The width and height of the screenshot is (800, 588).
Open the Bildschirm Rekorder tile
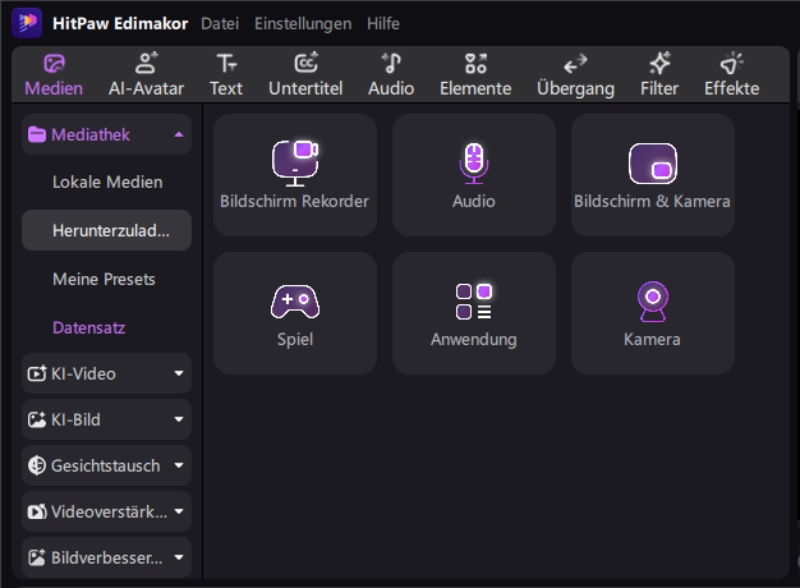pyautogui.click(x=295, y=175)
